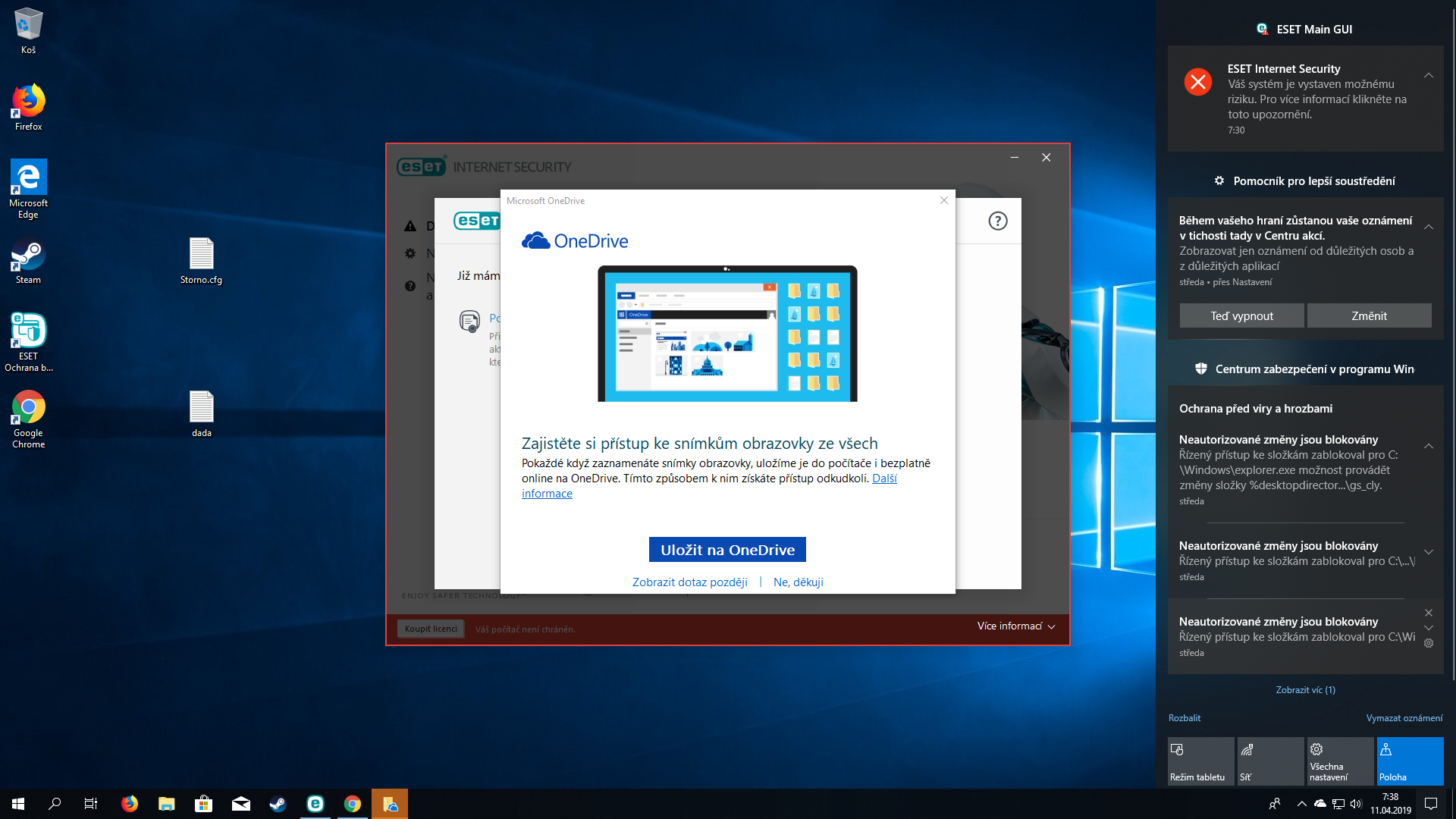Open Storno.cfg file on desktop
This screenshot has width=1456, height=819.
pyautogui.click(x=201, y=261)
